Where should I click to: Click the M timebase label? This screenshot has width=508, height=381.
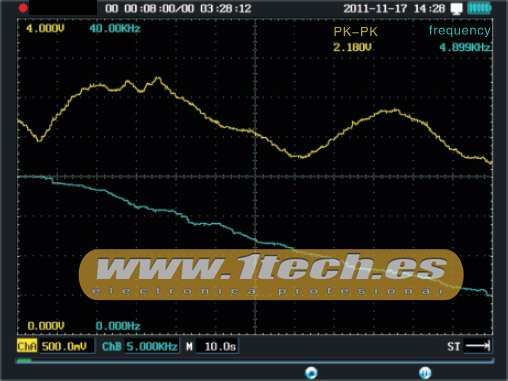189,347
